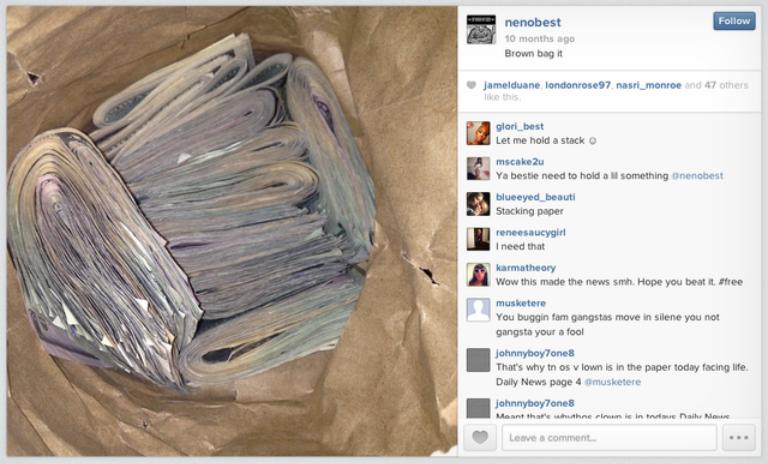768x464 pixels.
Task: Click the heart like button beside comment field
Action: pyautogui.click(x=480, y=437)
